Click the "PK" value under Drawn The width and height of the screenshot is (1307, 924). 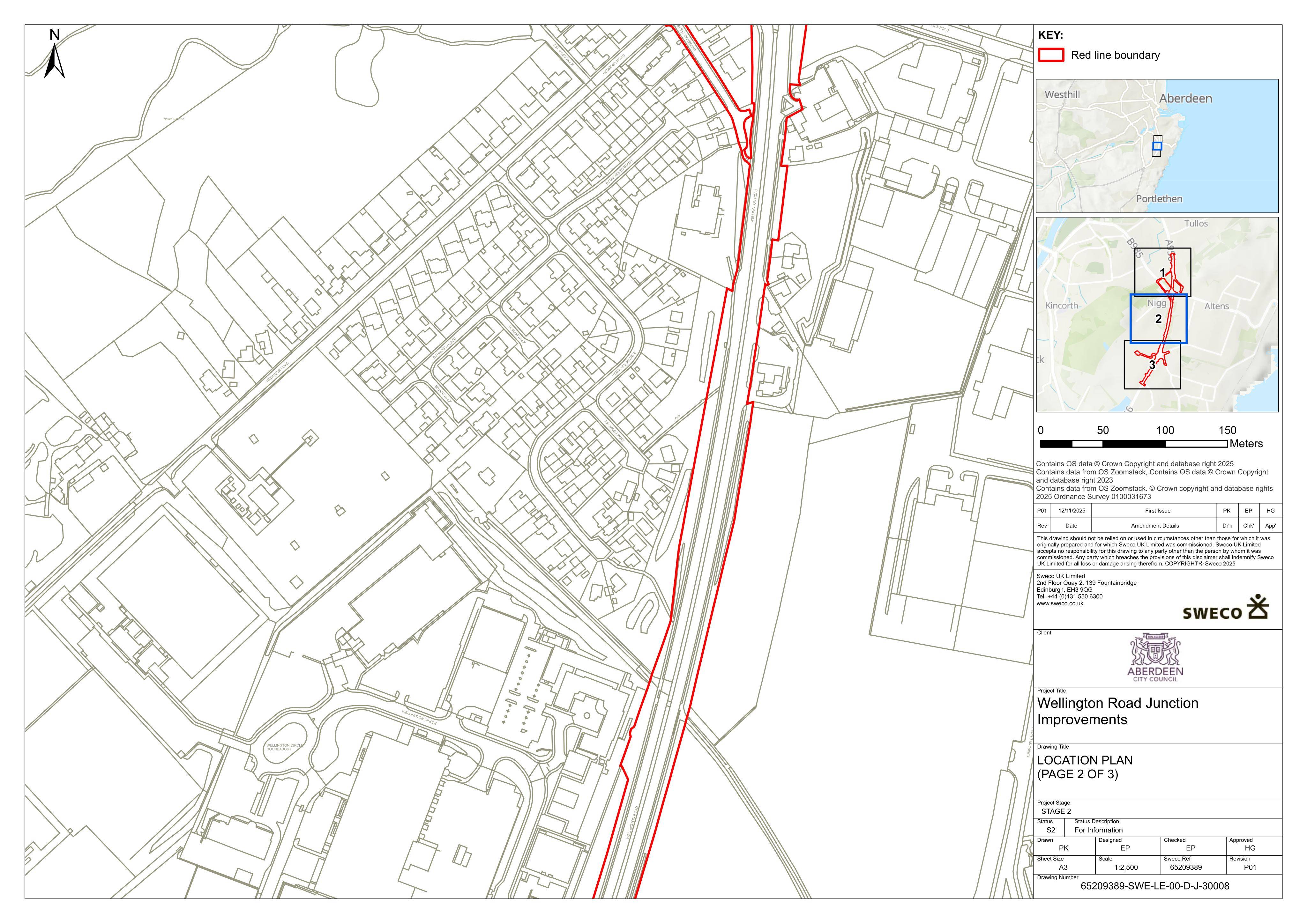tap(1063, 848)
